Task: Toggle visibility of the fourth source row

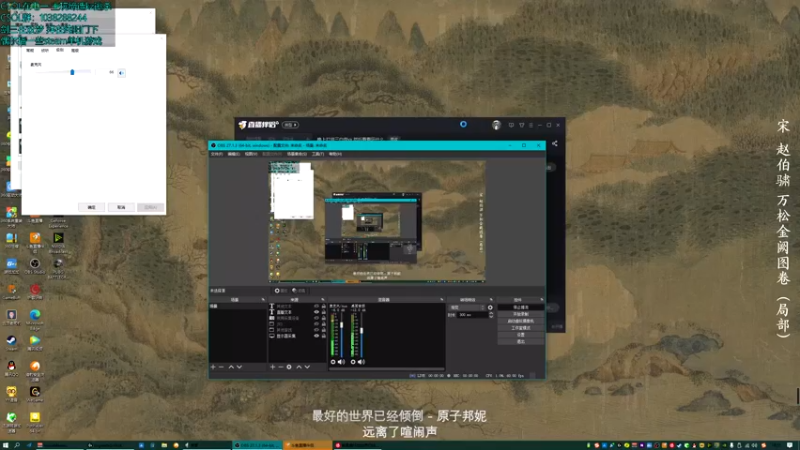Action: pos(316,324)
